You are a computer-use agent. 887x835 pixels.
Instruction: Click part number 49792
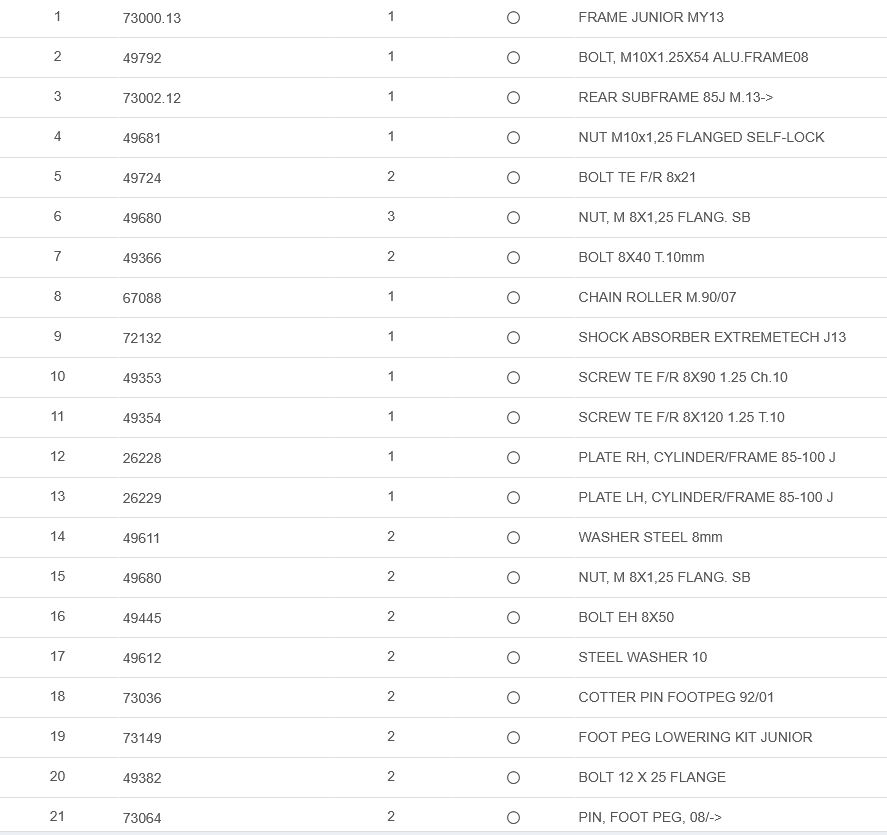142,58
